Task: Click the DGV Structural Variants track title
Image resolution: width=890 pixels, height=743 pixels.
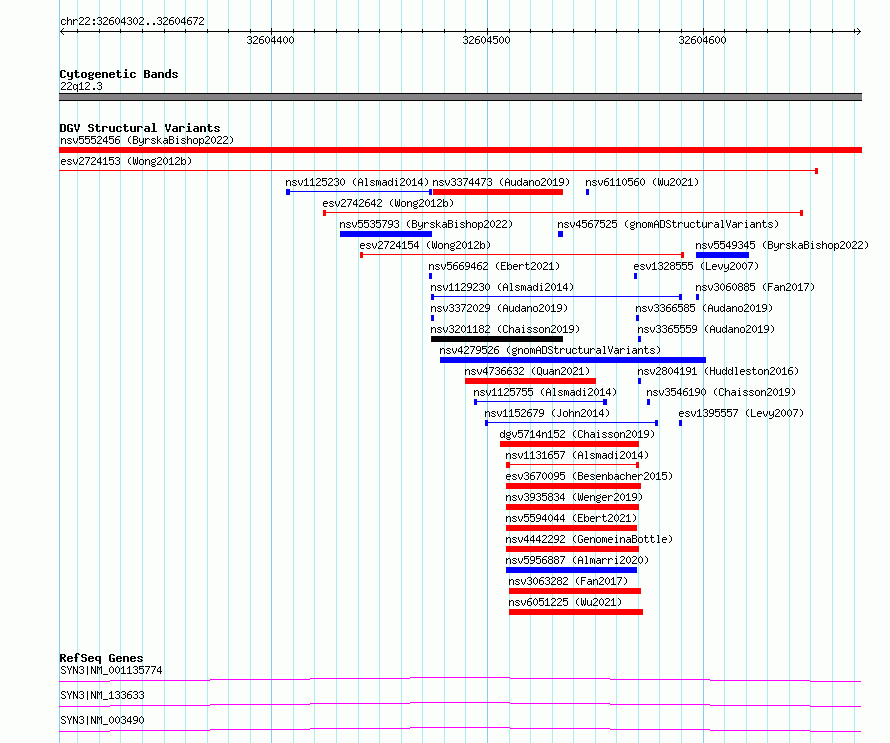Action: (140, 128)
